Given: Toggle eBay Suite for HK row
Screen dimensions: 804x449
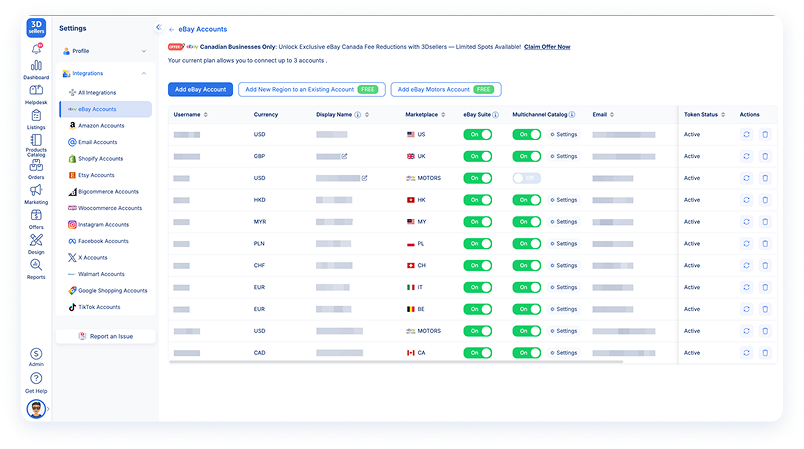Looking at the screenshot, I should point(477,200).
